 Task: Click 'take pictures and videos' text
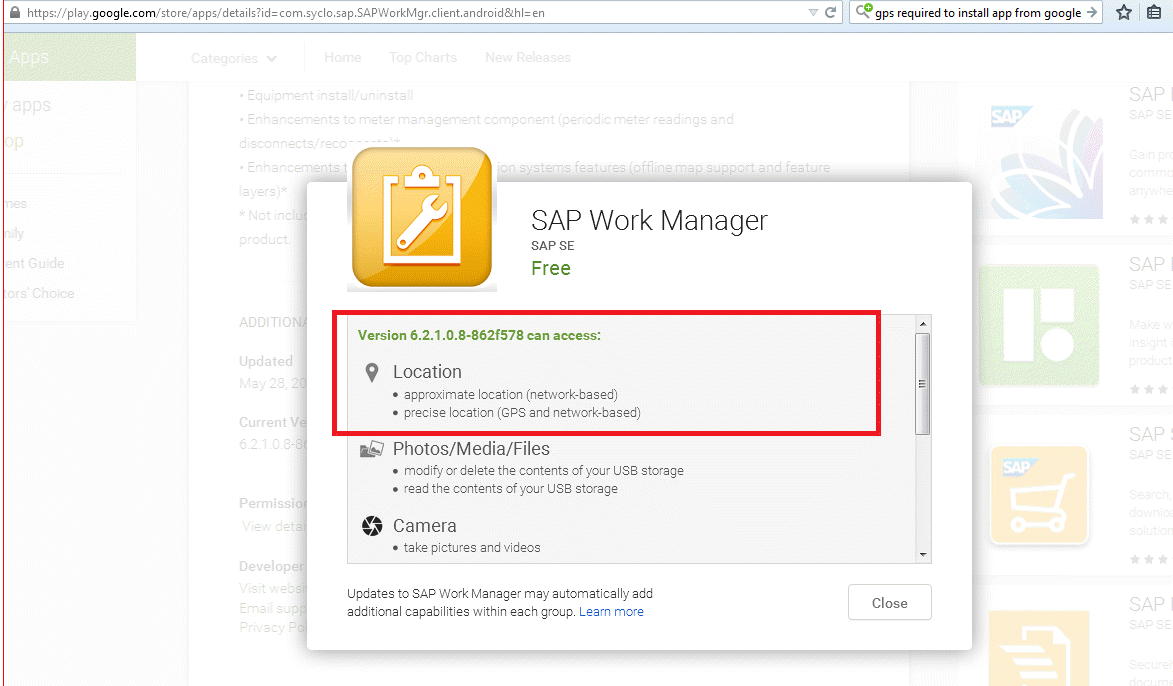tap(472, 548)
